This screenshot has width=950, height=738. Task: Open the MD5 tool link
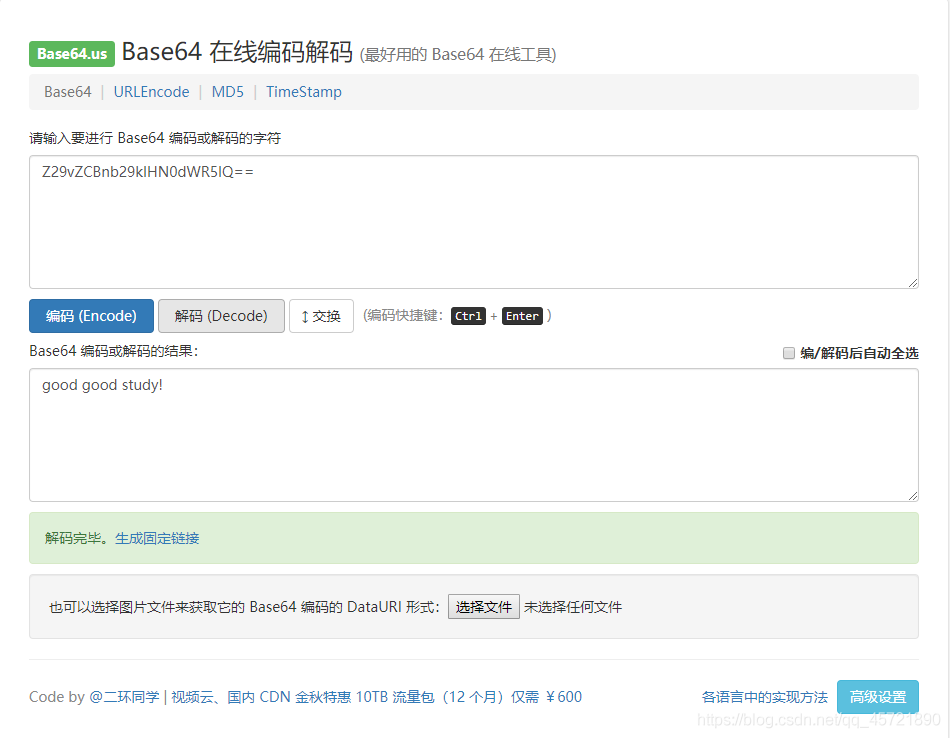(x=228, y=92)
